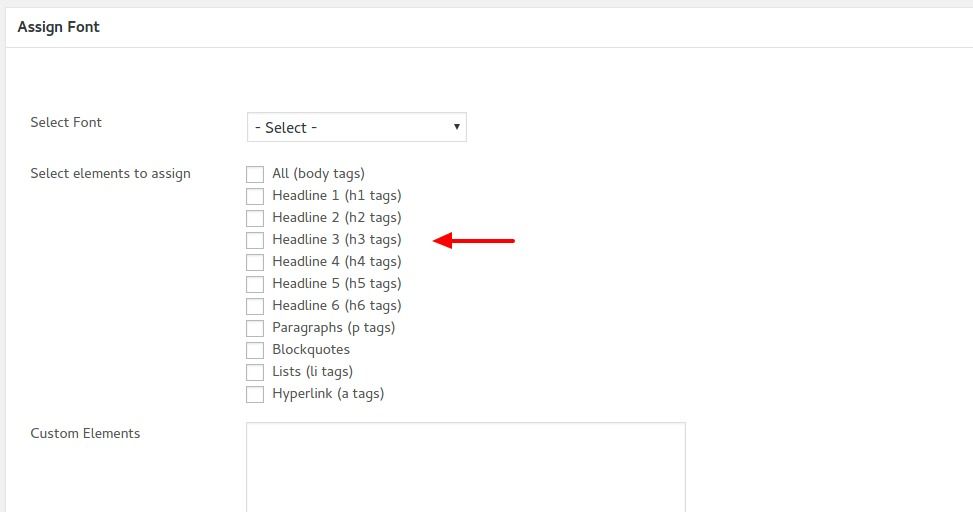The width and height of the screenshot is (973, 512).
Task: Select the Headline 3 (h3 tags) checkbox
Action: (255, 240)
